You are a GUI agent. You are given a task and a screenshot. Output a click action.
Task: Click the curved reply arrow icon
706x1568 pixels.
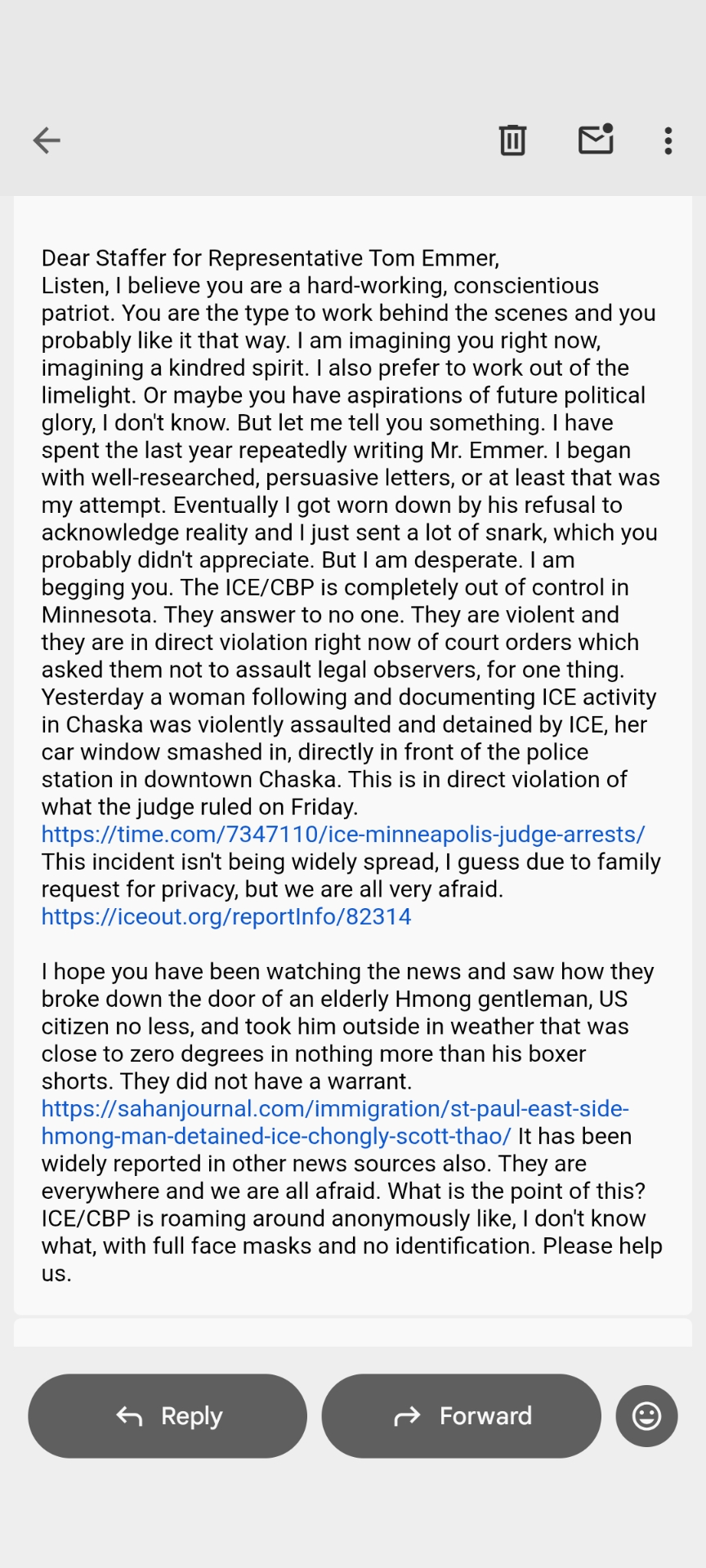pos(129,1416)
